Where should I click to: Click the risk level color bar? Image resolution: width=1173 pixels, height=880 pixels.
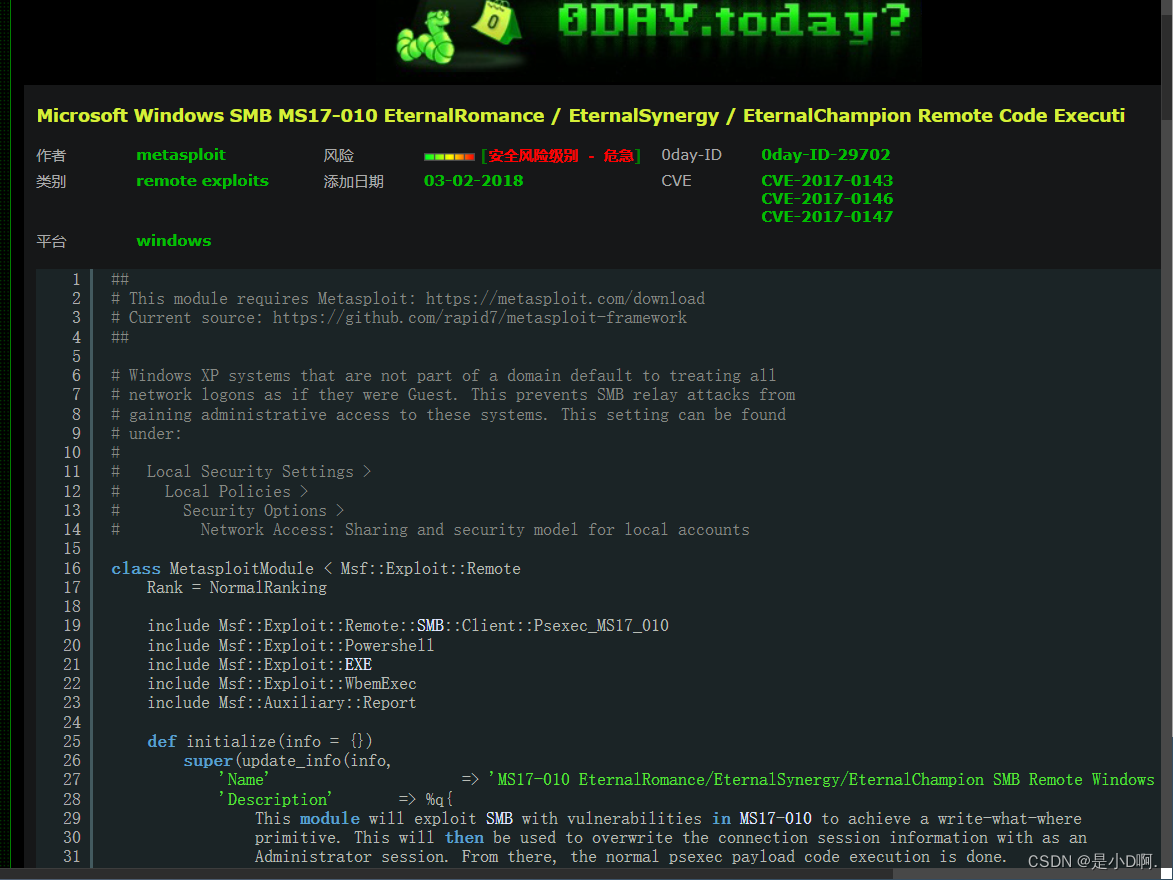[450, 156]
